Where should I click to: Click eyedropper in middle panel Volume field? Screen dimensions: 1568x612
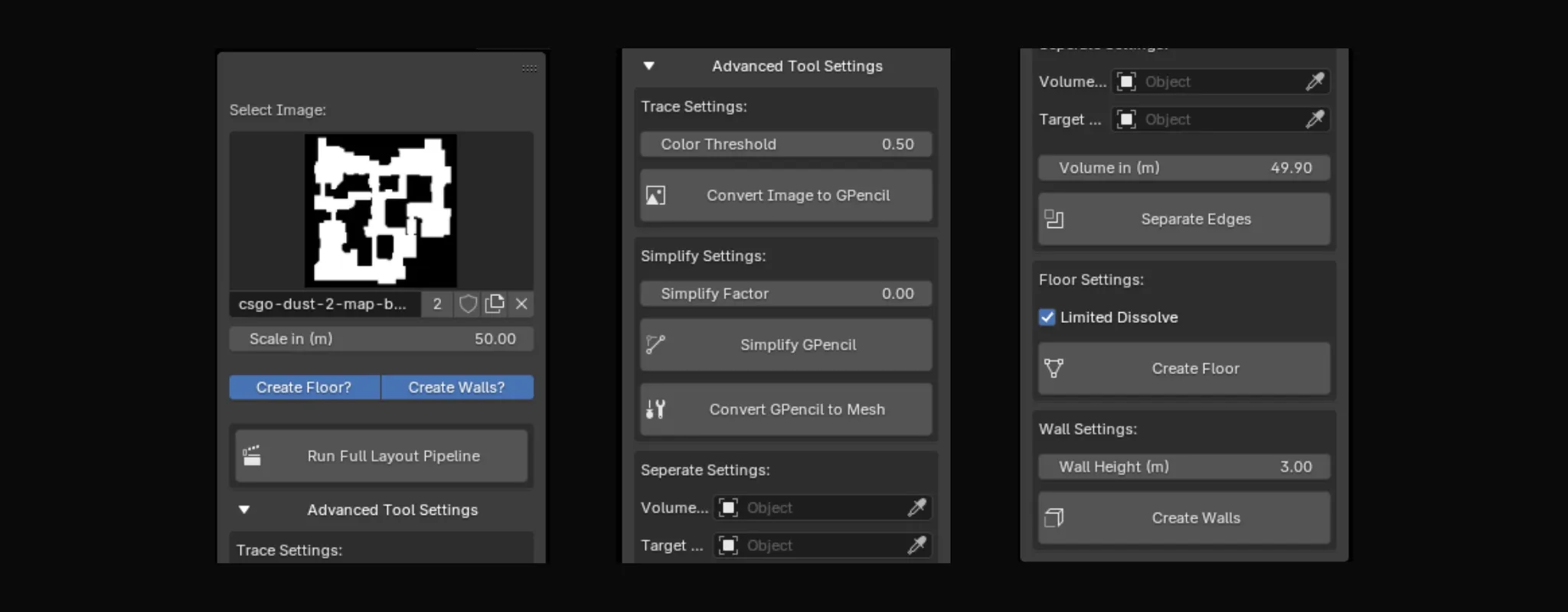click(916, 508)
